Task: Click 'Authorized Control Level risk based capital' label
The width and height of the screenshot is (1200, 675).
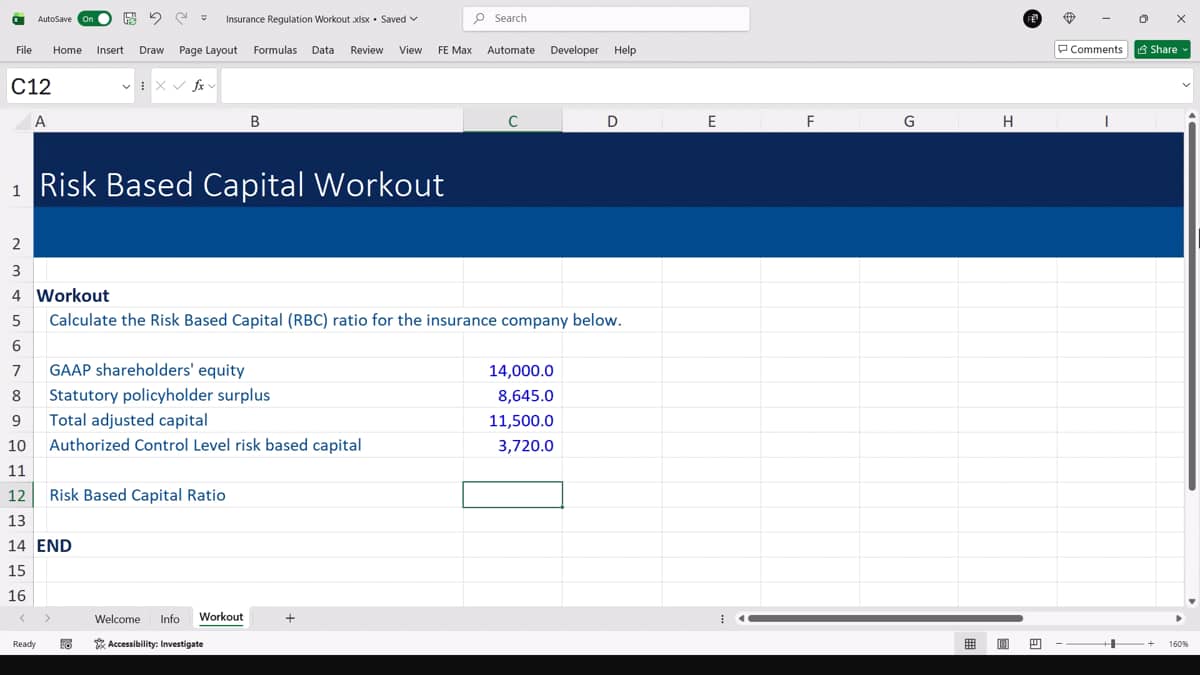Action: click(x=205, y=445)
